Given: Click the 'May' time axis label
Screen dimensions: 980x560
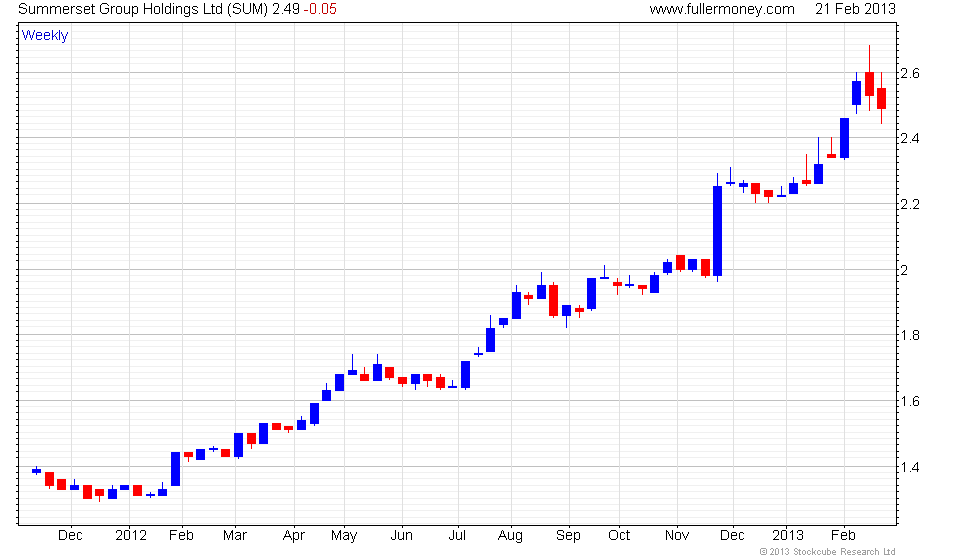Looking at the screenshot, I should point(344,536).
